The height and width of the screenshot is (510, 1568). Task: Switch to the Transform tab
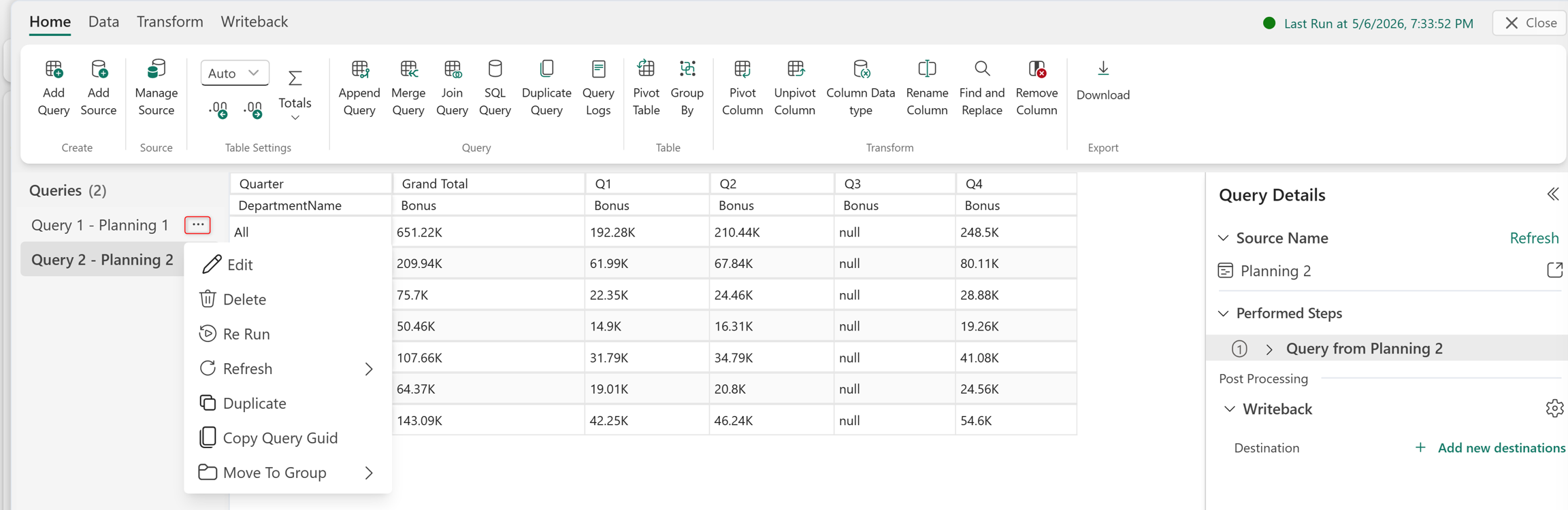pyautogui.click(x=170, y=22)
